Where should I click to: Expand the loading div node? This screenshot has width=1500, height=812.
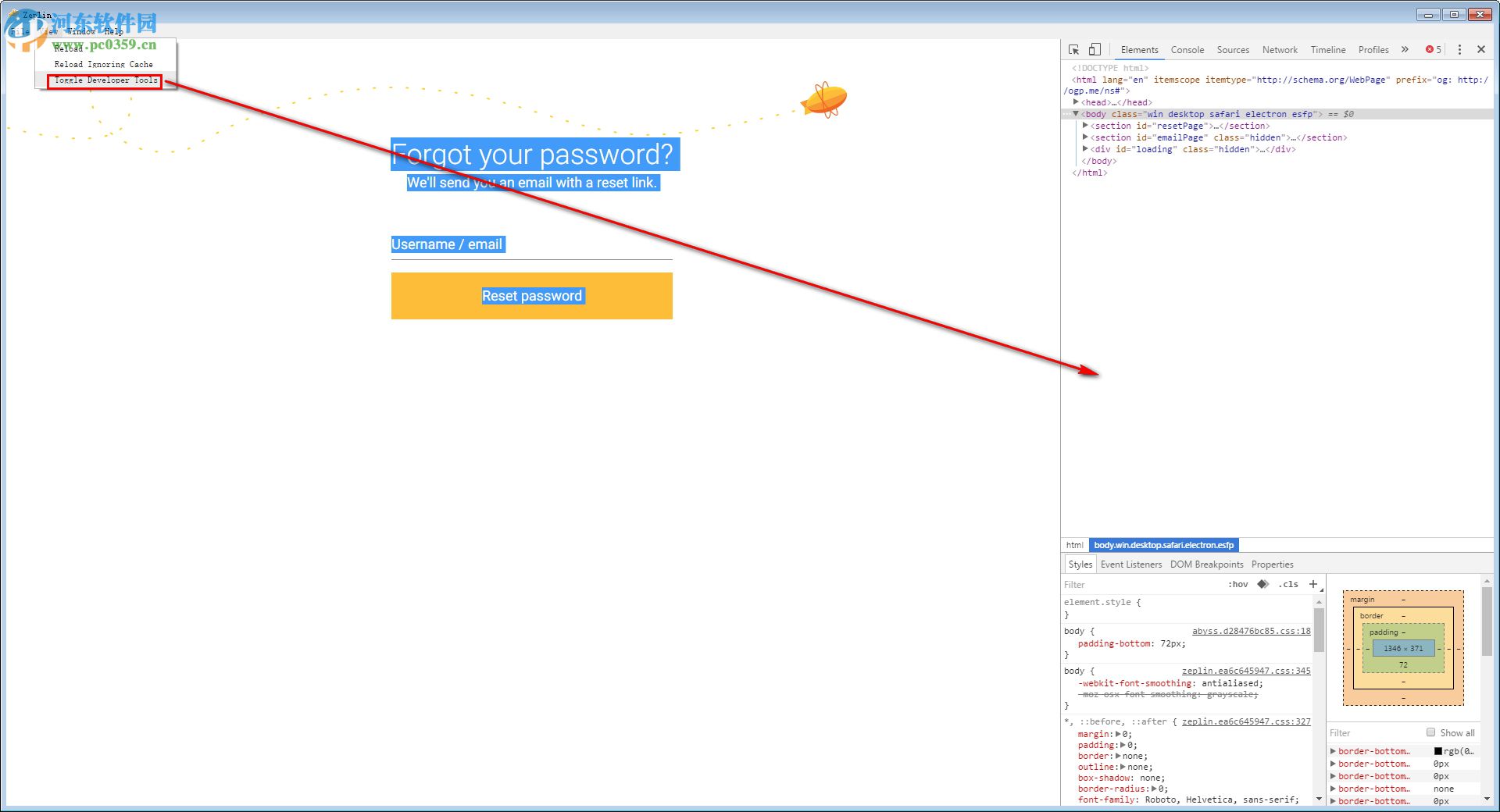pos(1085,149)
